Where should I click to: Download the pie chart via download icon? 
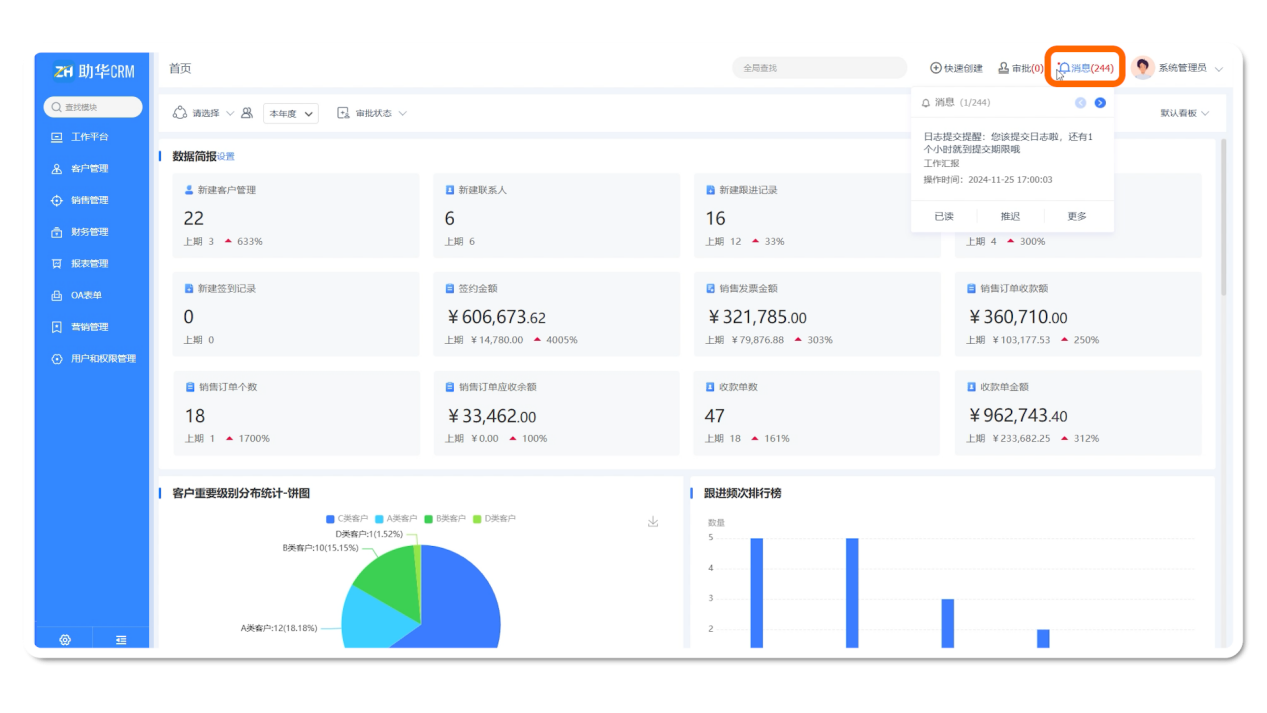pos(653,522)
